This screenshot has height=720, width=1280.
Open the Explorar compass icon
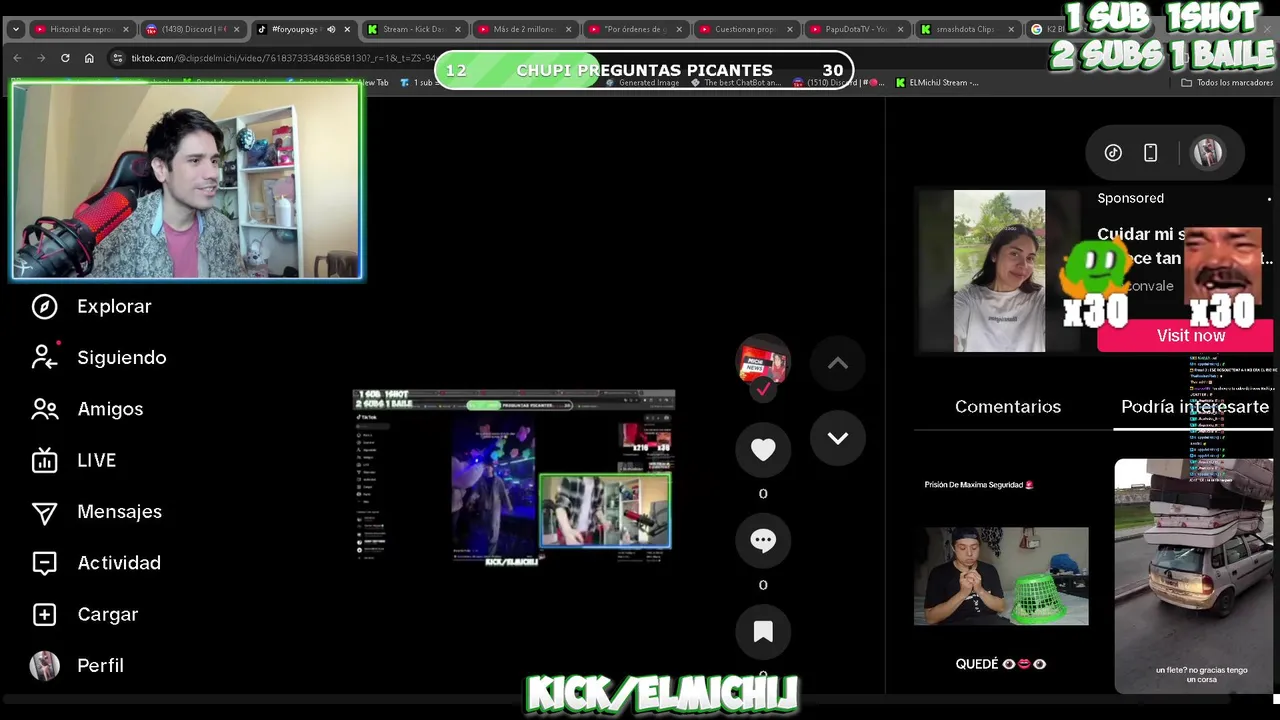pyautogui.click(x=44, y=306)
